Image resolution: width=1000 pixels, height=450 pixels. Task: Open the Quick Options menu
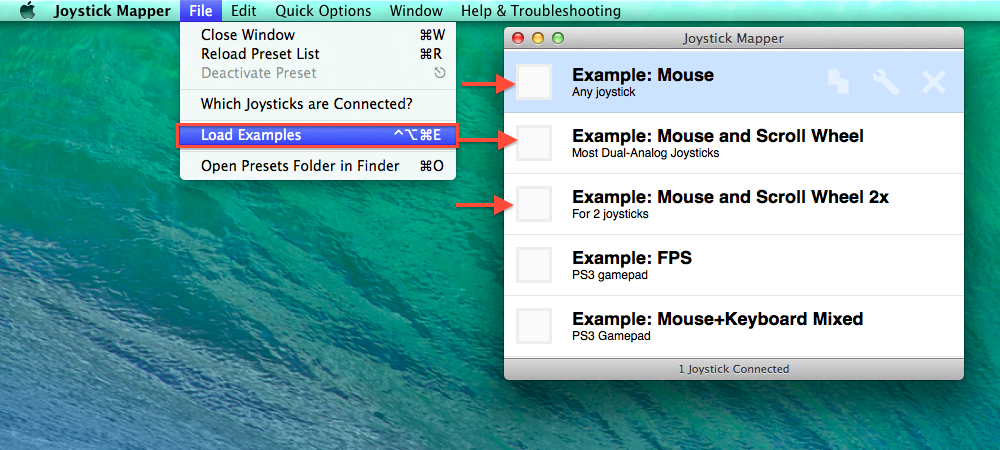tap(323, 11)
